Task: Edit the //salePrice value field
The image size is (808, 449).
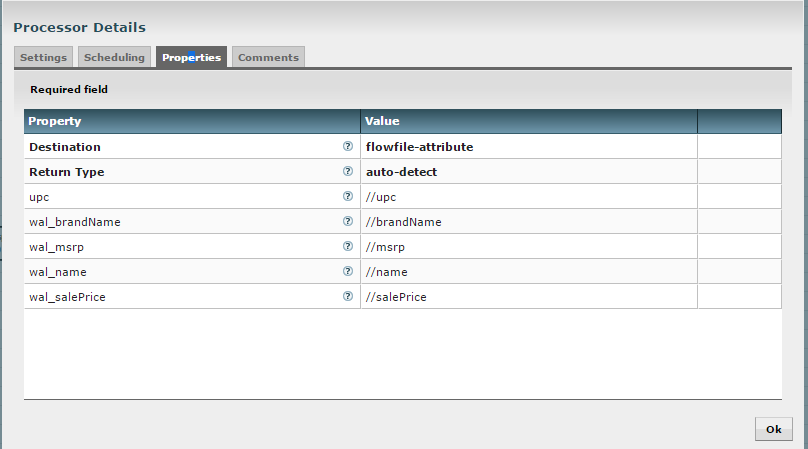Action: click(x=528, y=297)
